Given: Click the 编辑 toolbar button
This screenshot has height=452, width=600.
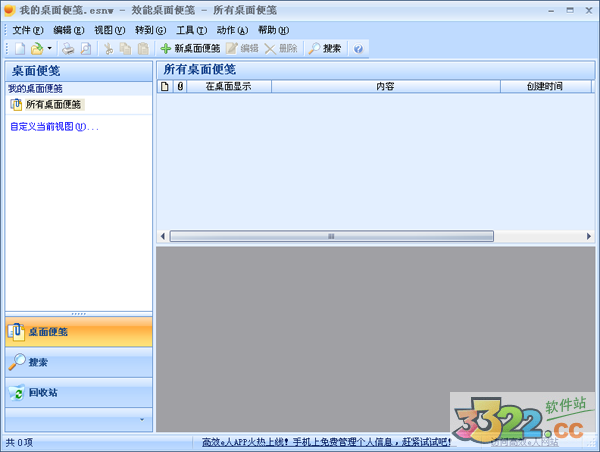Looking at the screenshot, I should pyautogui.click(x=242, y=49).
